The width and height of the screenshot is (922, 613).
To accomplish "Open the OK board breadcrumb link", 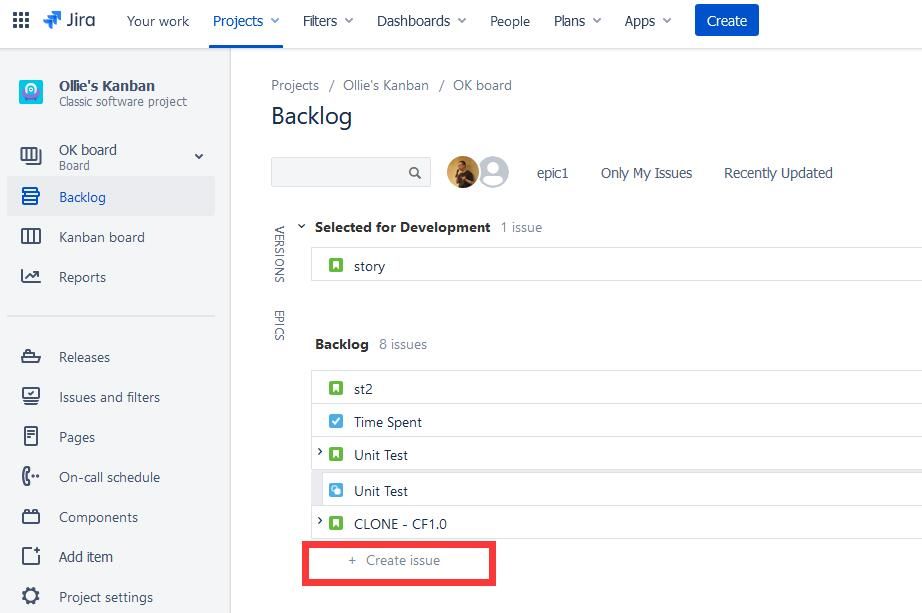I will coord(482,85).
